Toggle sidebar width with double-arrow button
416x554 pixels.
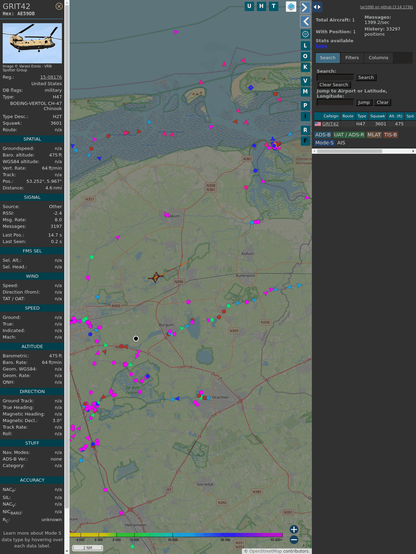pyautogui.click(x=317, y=7)
